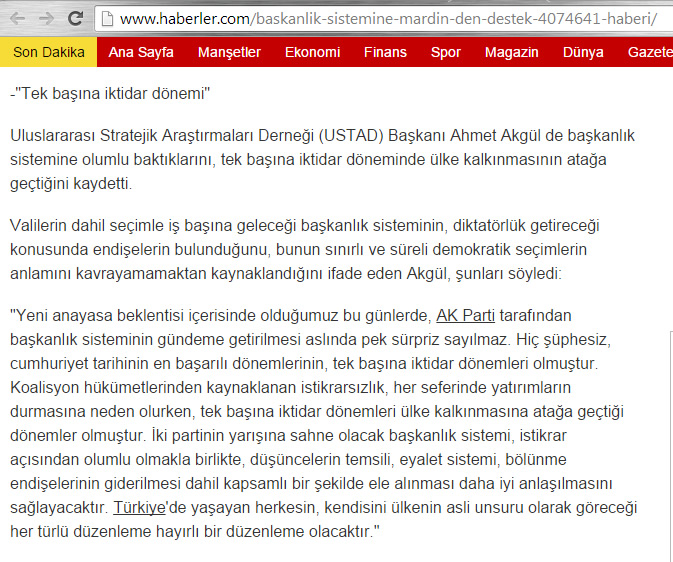Go back with the browser back arrow
This screenshot has width=673, height=562.
[17, 18]
